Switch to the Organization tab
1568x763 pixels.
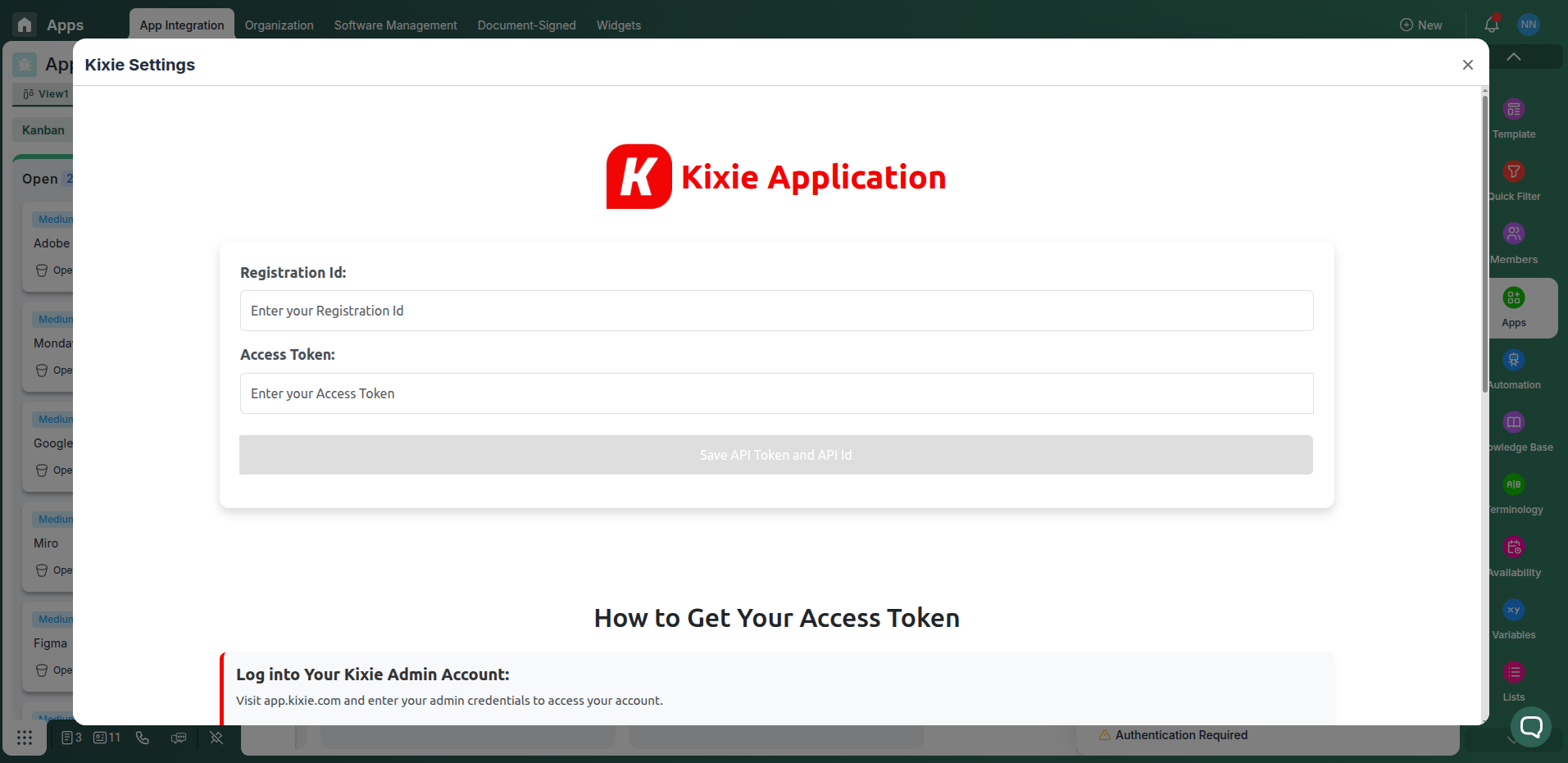click(279, 25)
